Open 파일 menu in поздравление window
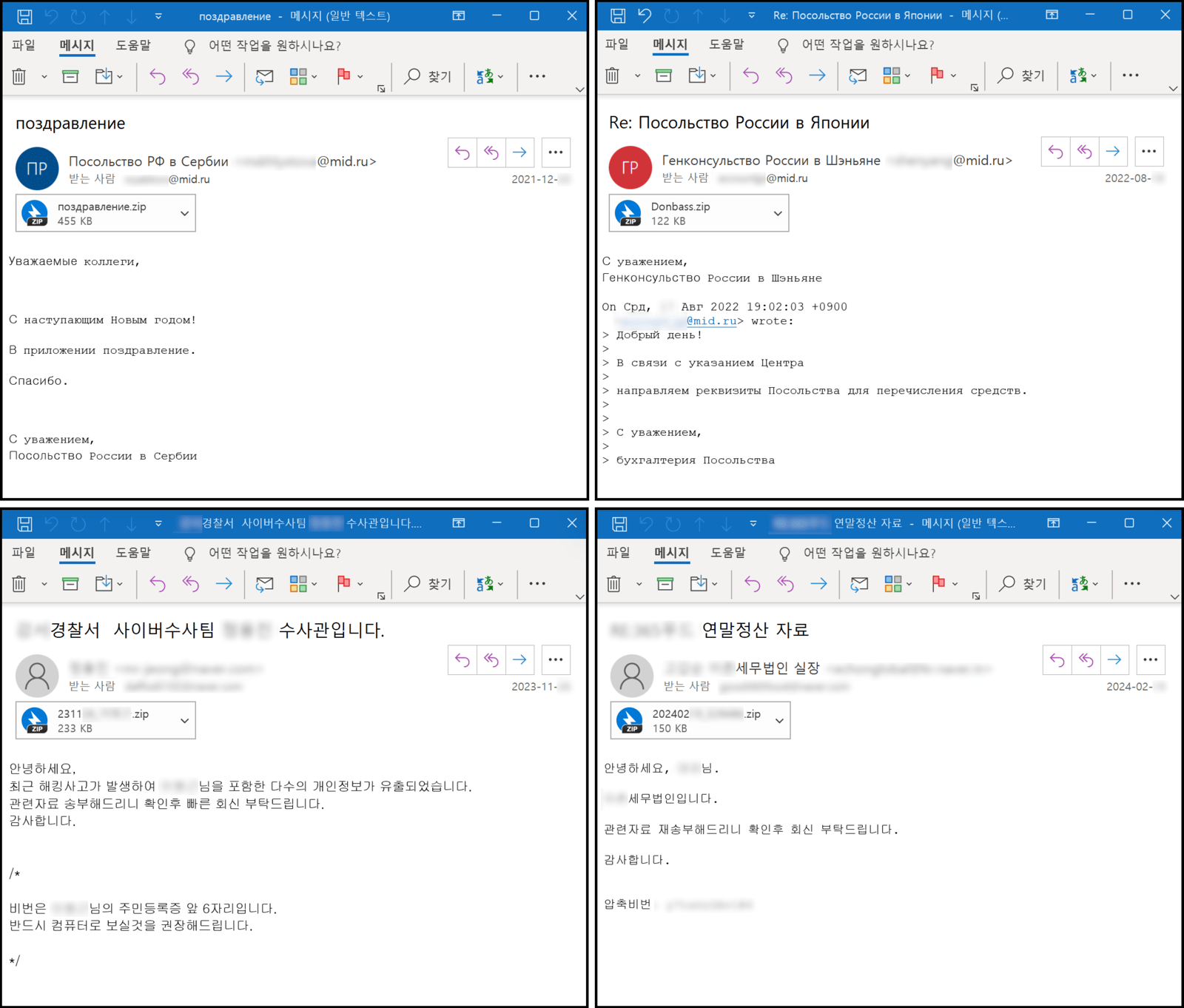 pyautogui.click(x=24, y=45)
